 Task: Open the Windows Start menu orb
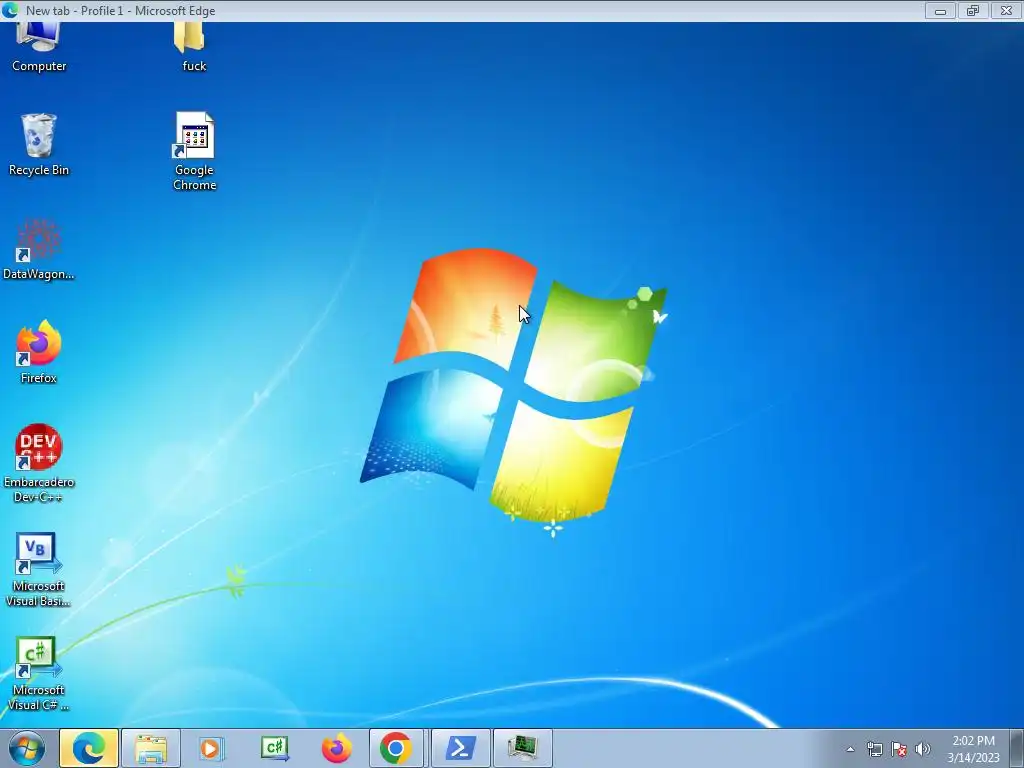pos(27,748)
